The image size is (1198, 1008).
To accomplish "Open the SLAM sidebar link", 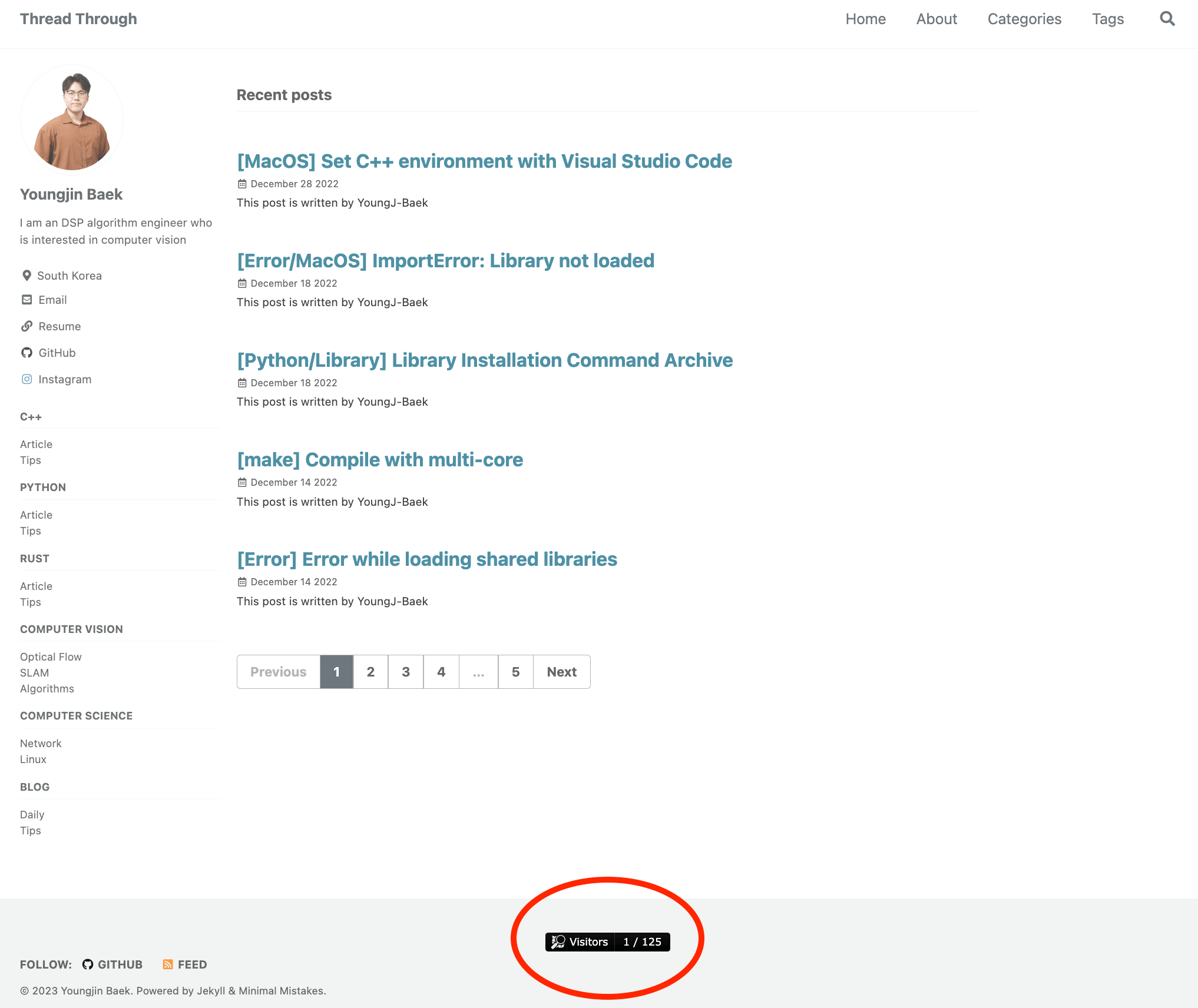I will point(34,672).
